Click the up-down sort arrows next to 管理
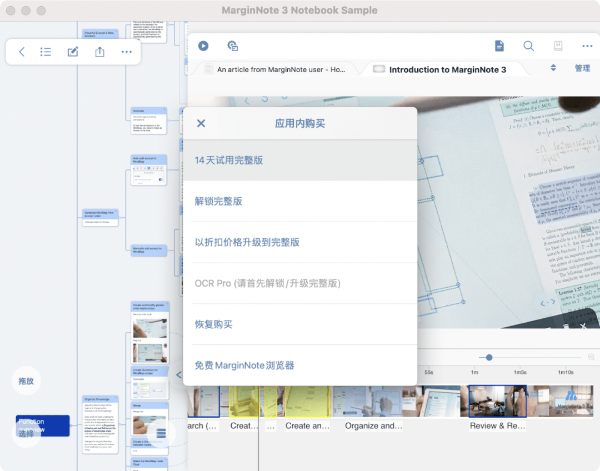This screenshot has height=471, width=600. [x=553, y=68]
